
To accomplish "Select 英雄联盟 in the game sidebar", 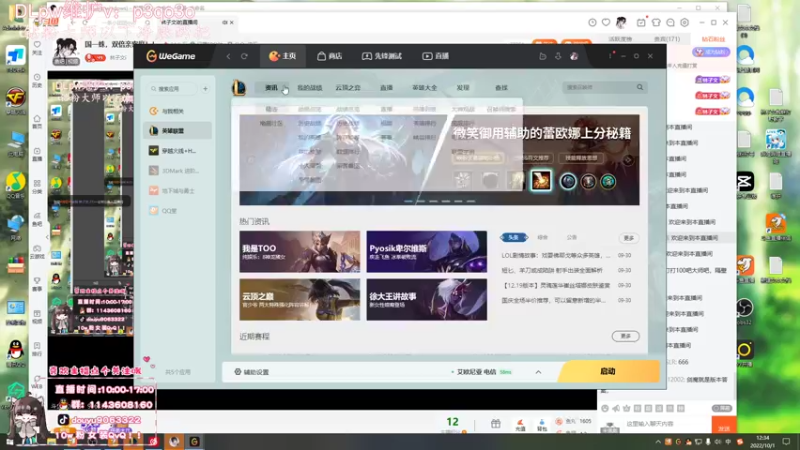I will tap(178, 131).
